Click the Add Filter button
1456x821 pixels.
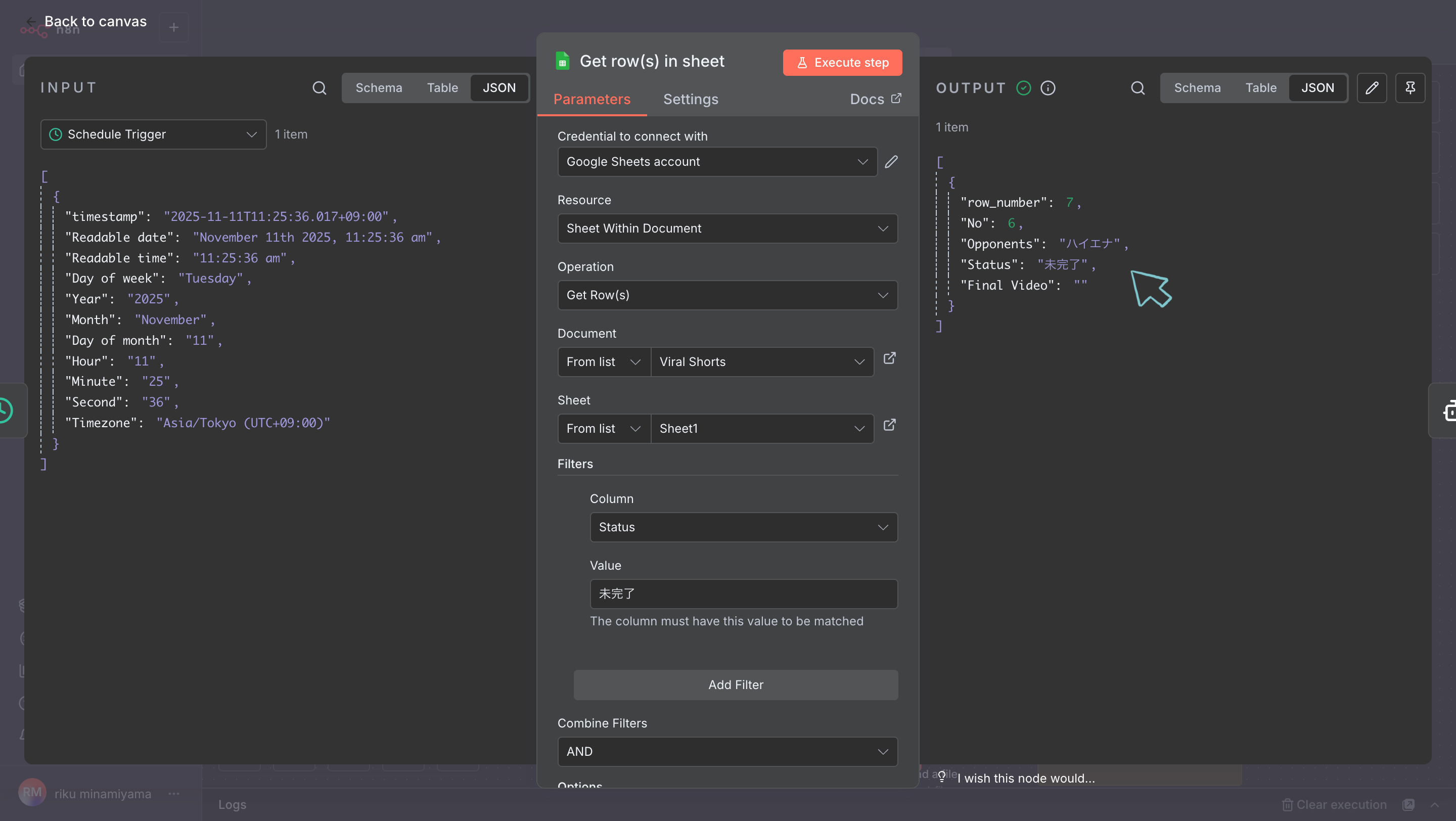[x=736, y=685]
